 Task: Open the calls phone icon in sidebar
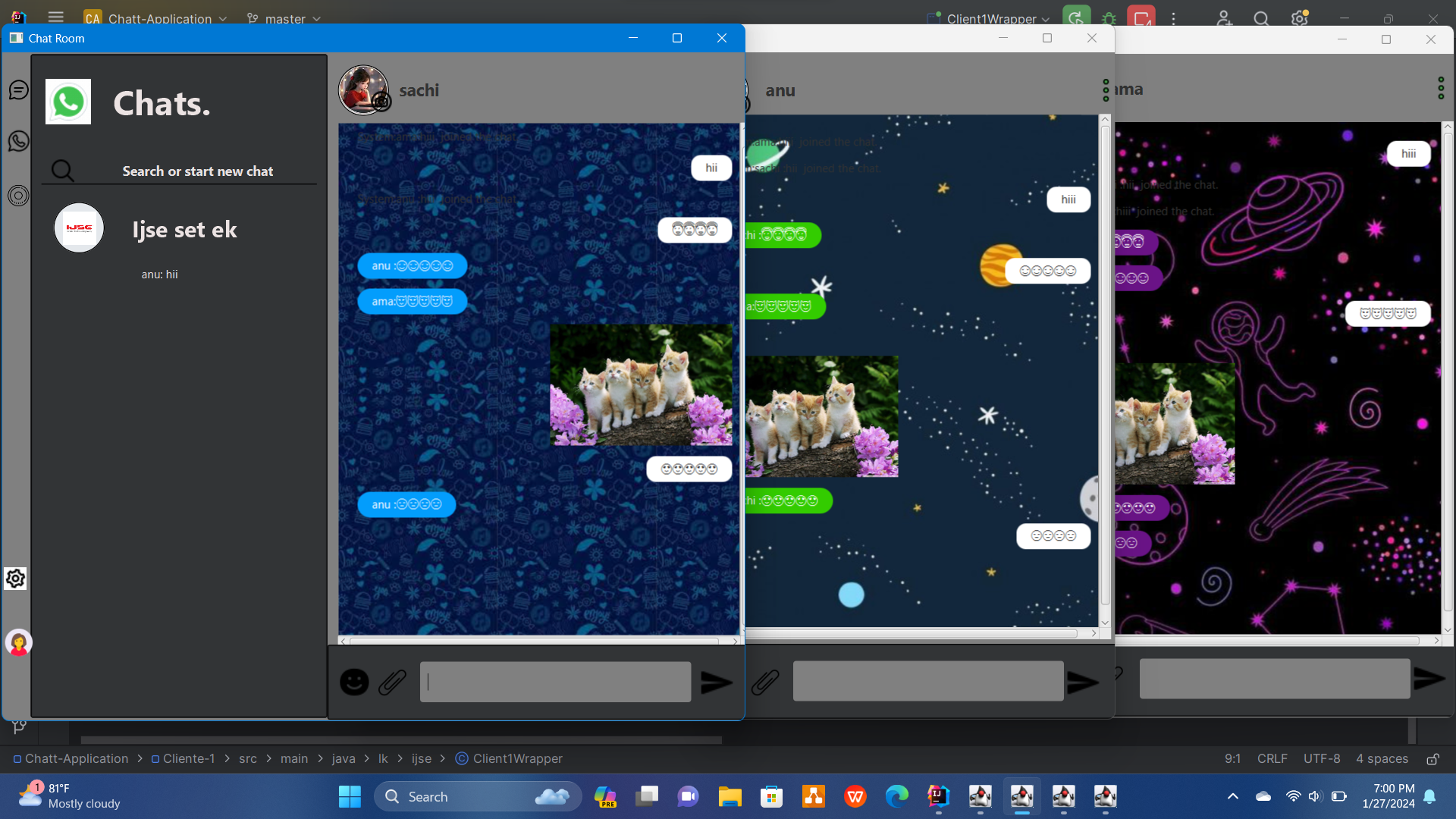18,141
